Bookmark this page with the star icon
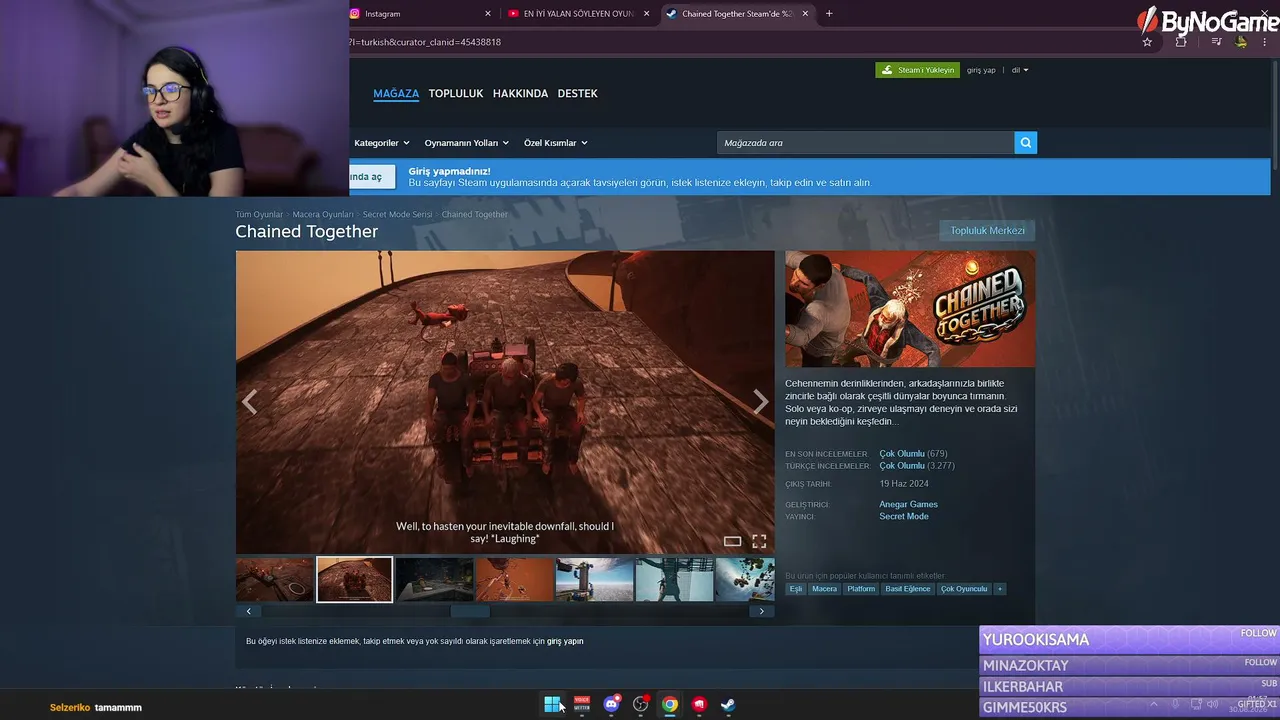 pyautogui.click(x=1147, y=42)
